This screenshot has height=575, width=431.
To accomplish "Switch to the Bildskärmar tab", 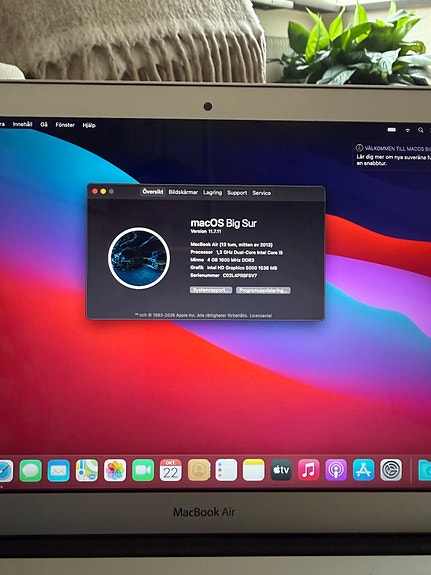I will pos(183,192).
